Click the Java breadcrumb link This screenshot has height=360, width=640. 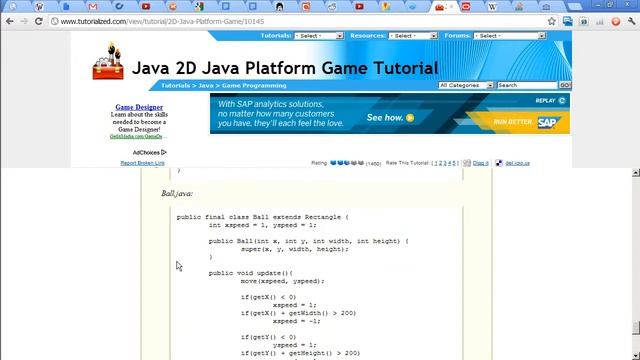206,86
